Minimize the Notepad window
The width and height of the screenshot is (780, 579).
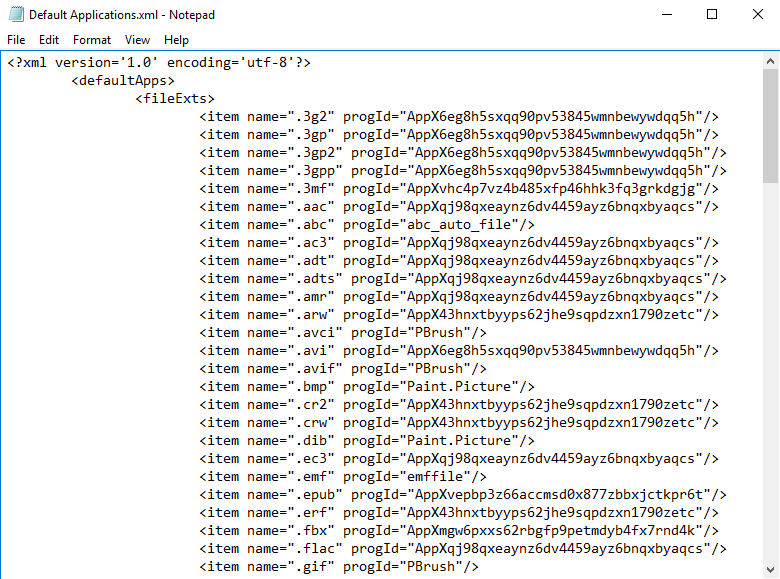[x=666, y=15]
